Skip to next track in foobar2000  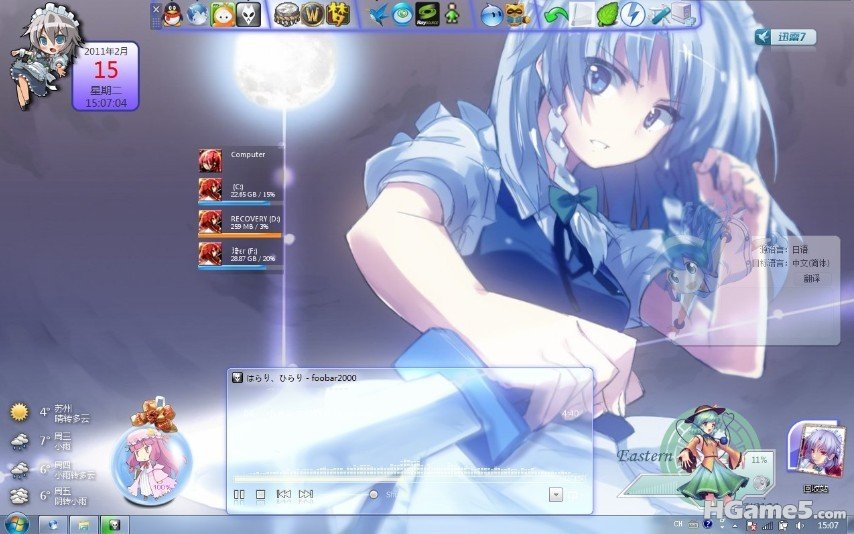pos(306,494)
